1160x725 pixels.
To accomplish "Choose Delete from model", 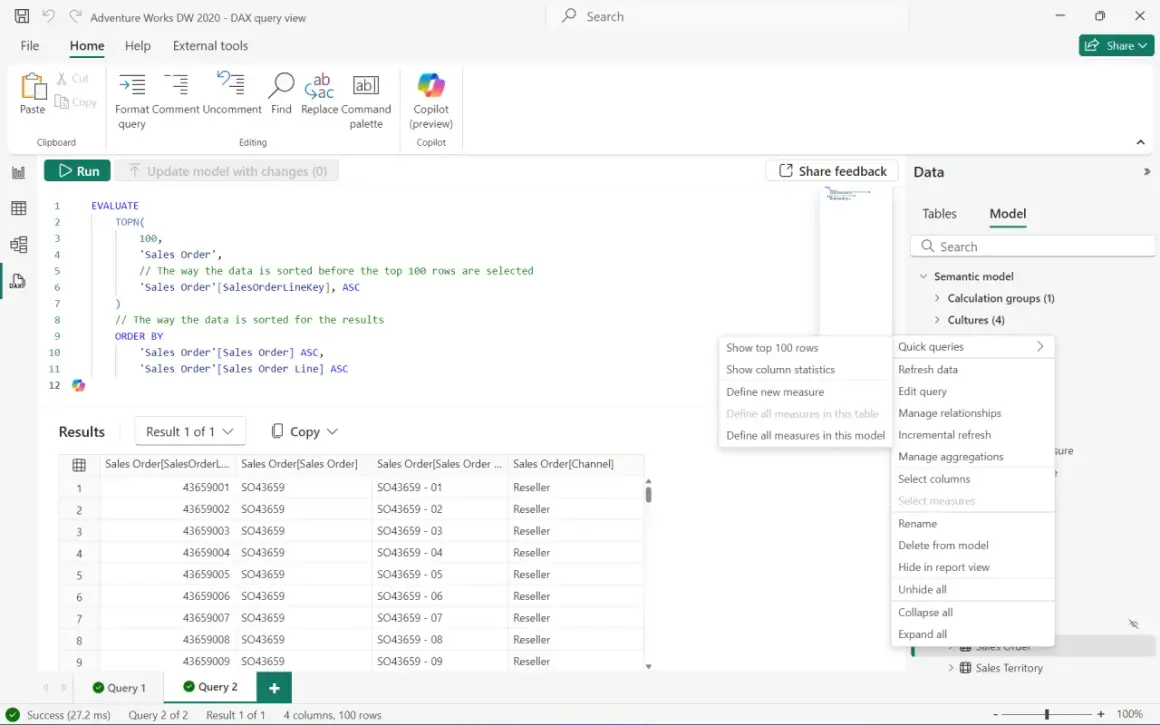I will pos(973,545).
